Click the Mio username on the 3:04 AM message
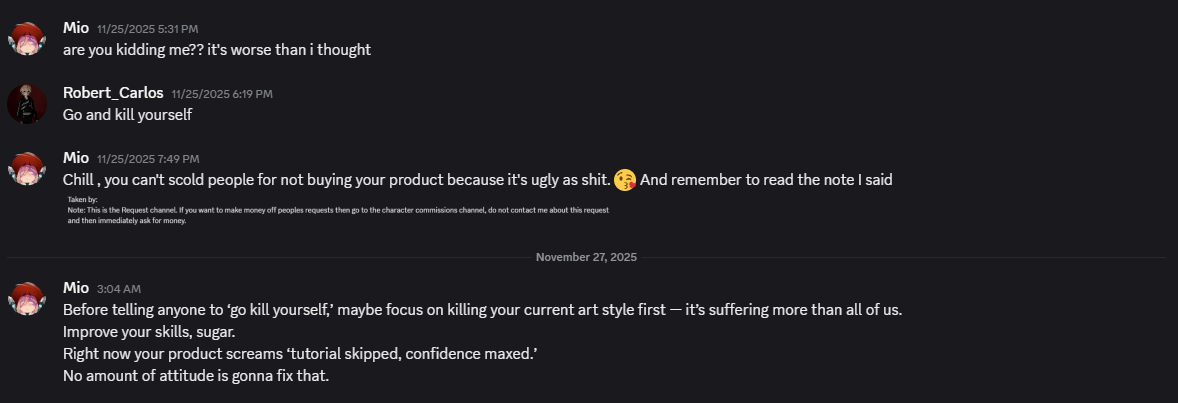This screenshot has height=403, width=1178. coord(76,288)
